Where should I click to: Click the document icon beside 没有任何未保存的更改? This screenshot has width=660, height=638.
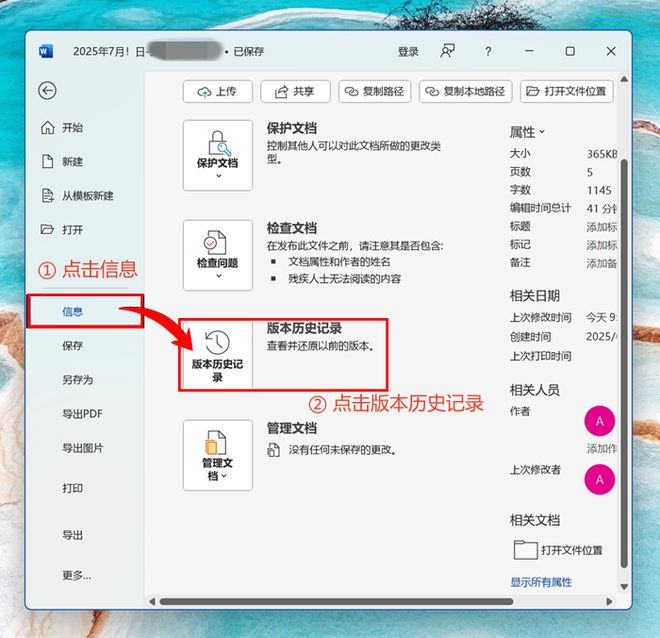(274, 450)
